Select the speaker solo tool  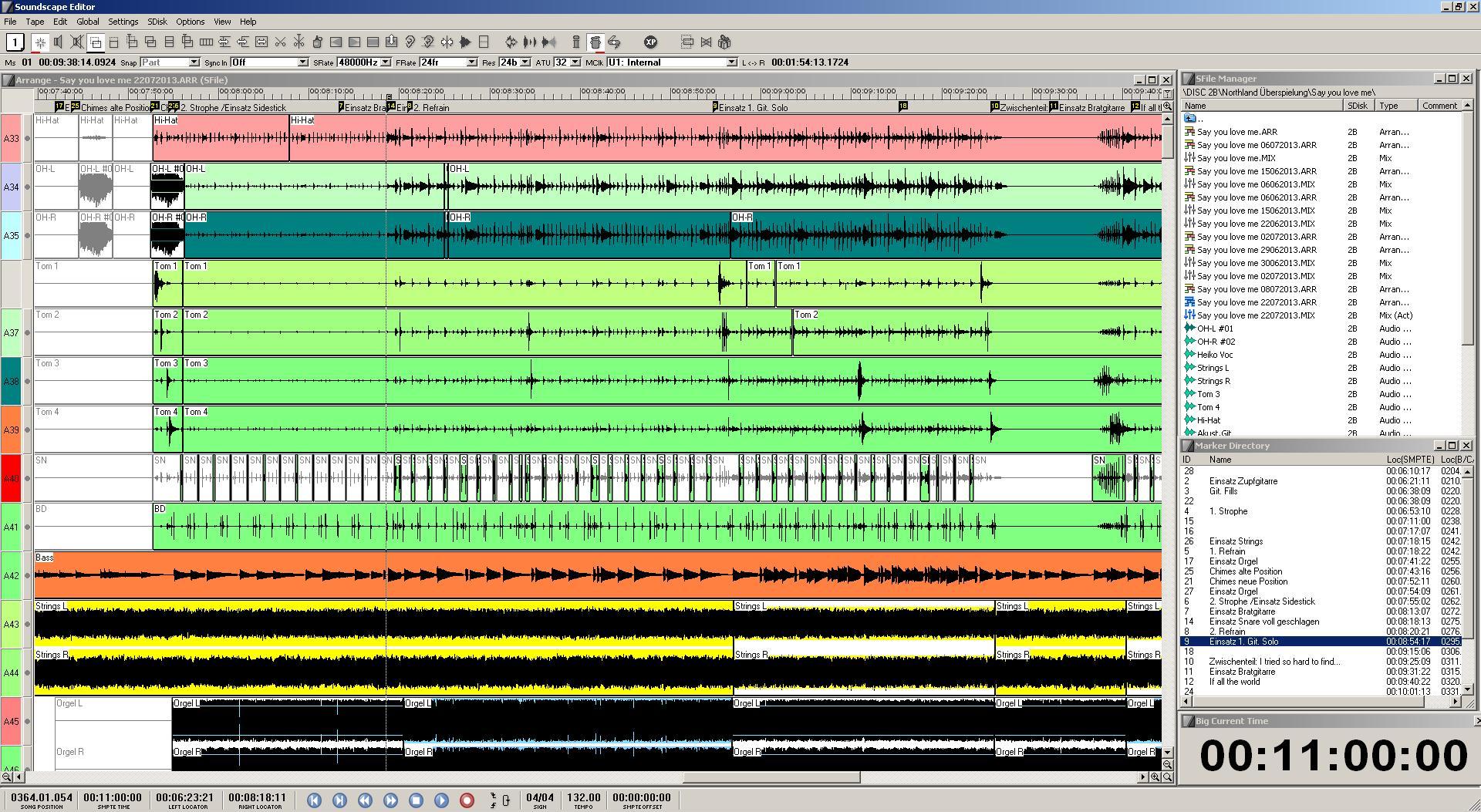[59, 42]
